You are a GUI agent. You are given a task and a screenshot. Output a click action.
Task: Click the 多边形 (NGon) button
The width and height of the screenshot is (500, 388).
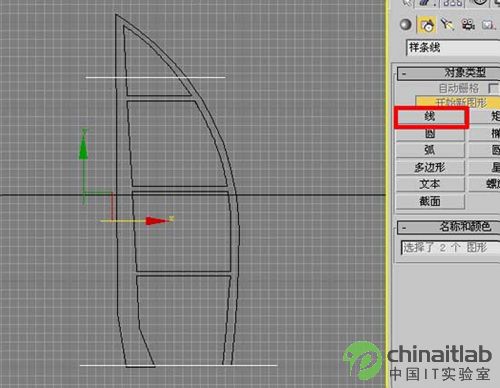point(430,167)
